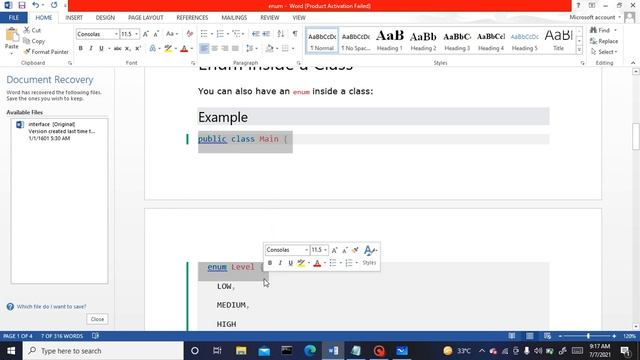640x360 pixels.
Task: Clear all formatting in the ribbon
Action: (x=189, y=34)
